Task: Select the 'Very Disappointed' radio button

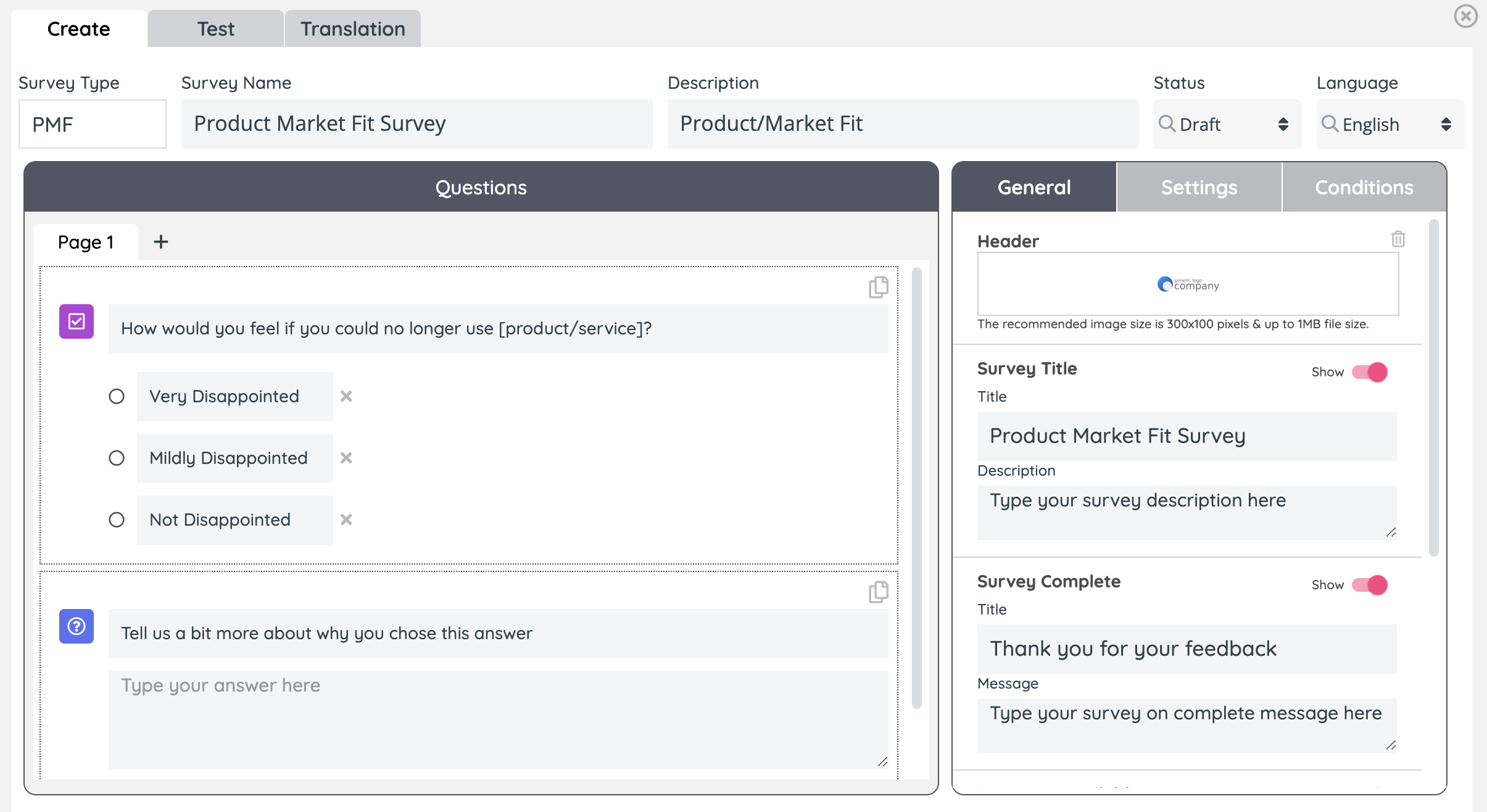Action: [117, 396]
